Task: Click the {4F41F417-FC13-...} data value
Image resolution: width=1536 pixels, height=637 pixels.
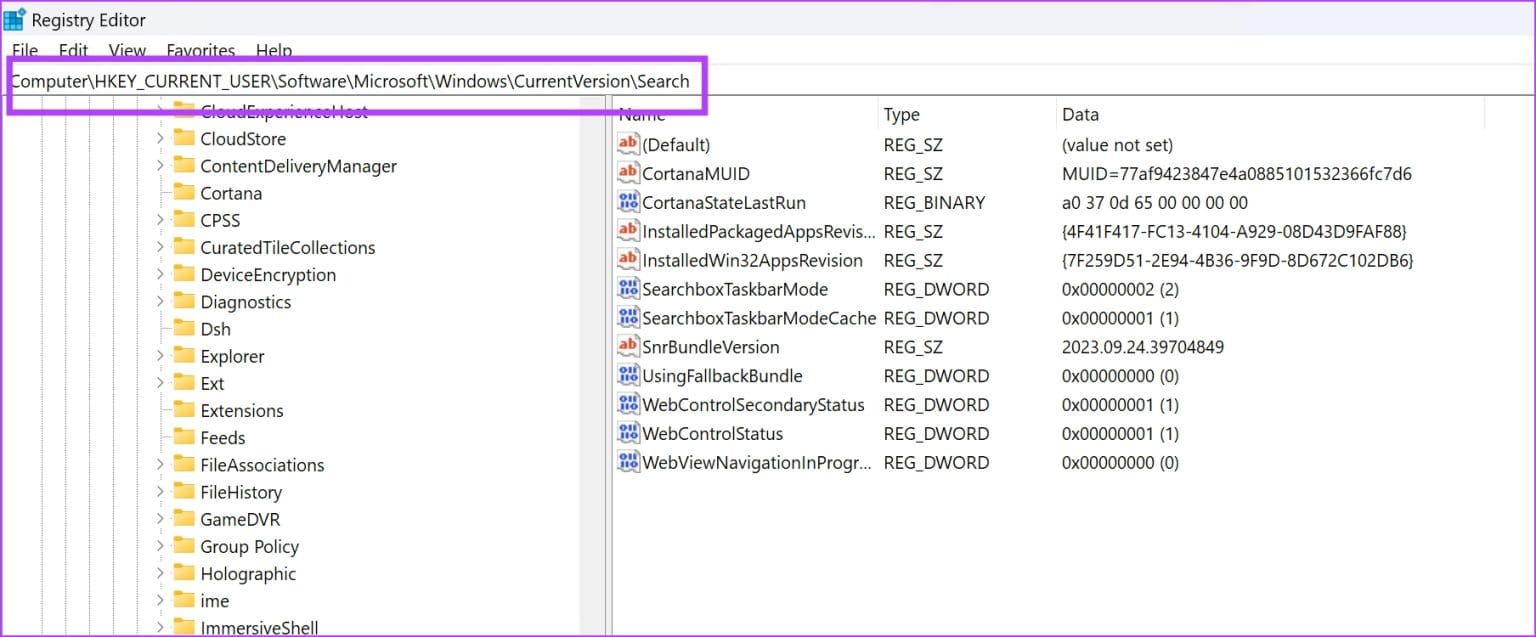Action: click(1234, 232)
